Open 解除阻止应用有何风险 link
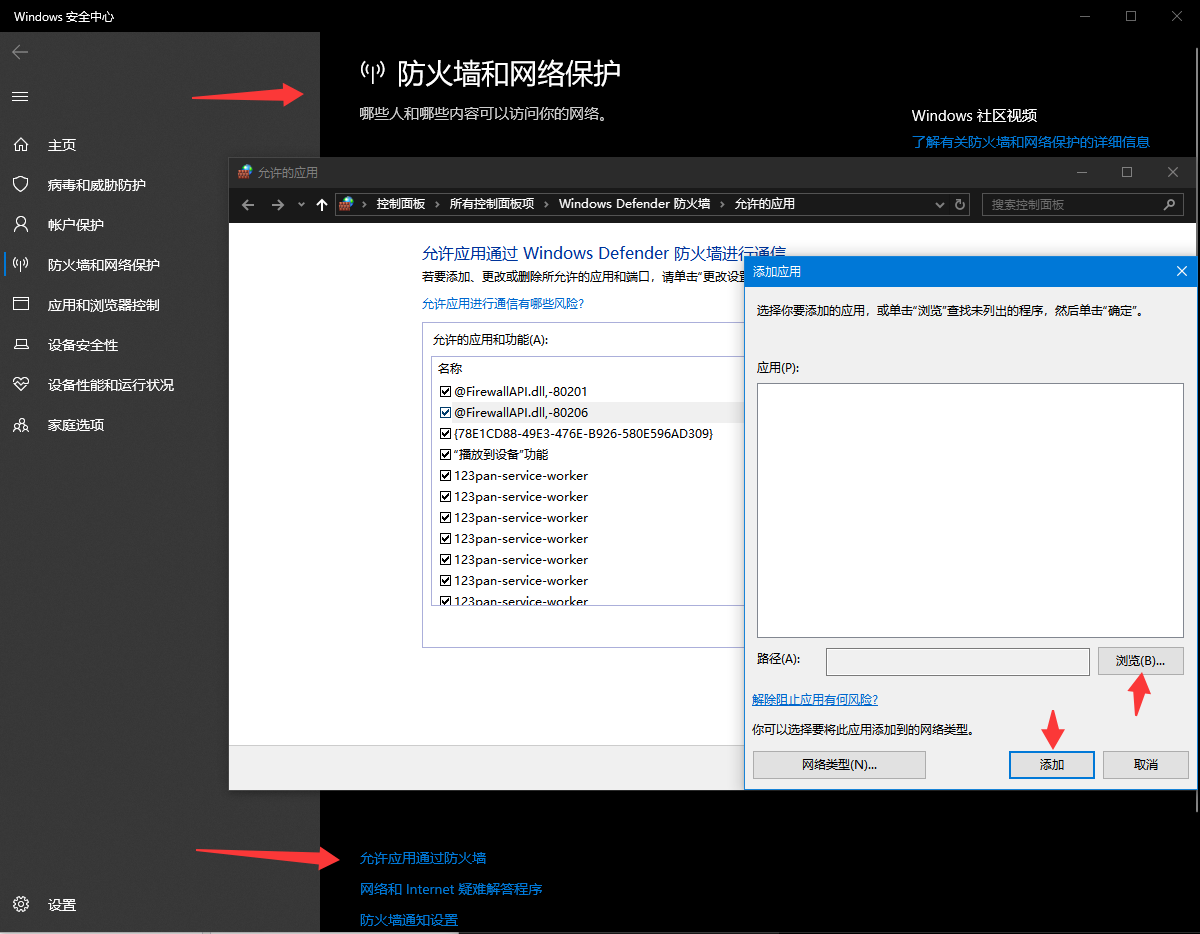This screenshot has height=934, width=1200. [x=815, y=699]
